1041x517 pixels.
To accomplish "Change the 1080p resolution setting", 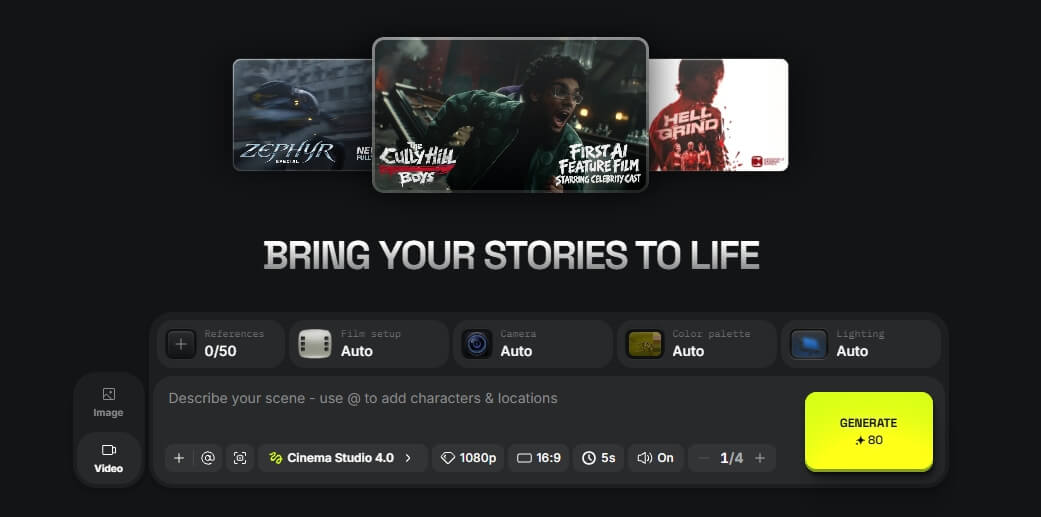I will coord(468,458).
